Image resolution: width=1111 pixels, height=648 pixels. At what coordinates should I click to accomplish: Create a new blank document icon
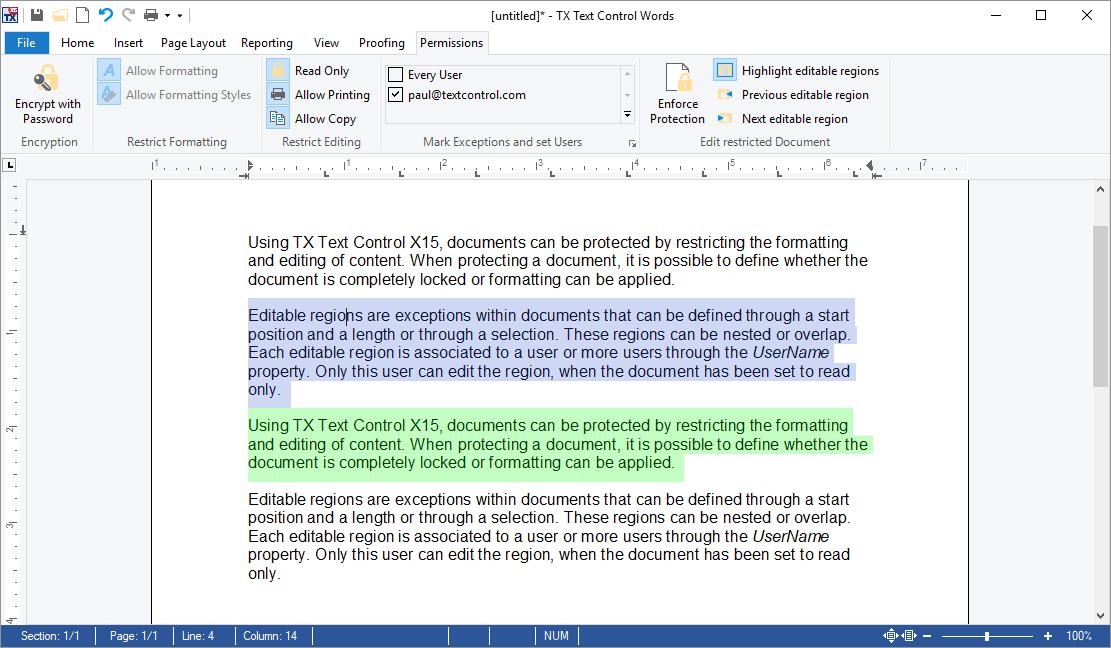[83, 15]
